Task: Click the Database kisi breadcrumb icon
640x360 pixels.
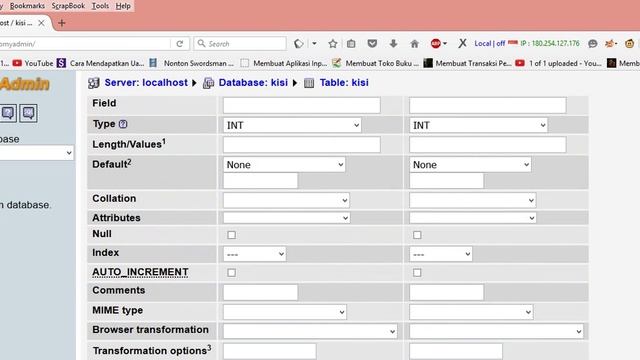Action: [209, 83]
